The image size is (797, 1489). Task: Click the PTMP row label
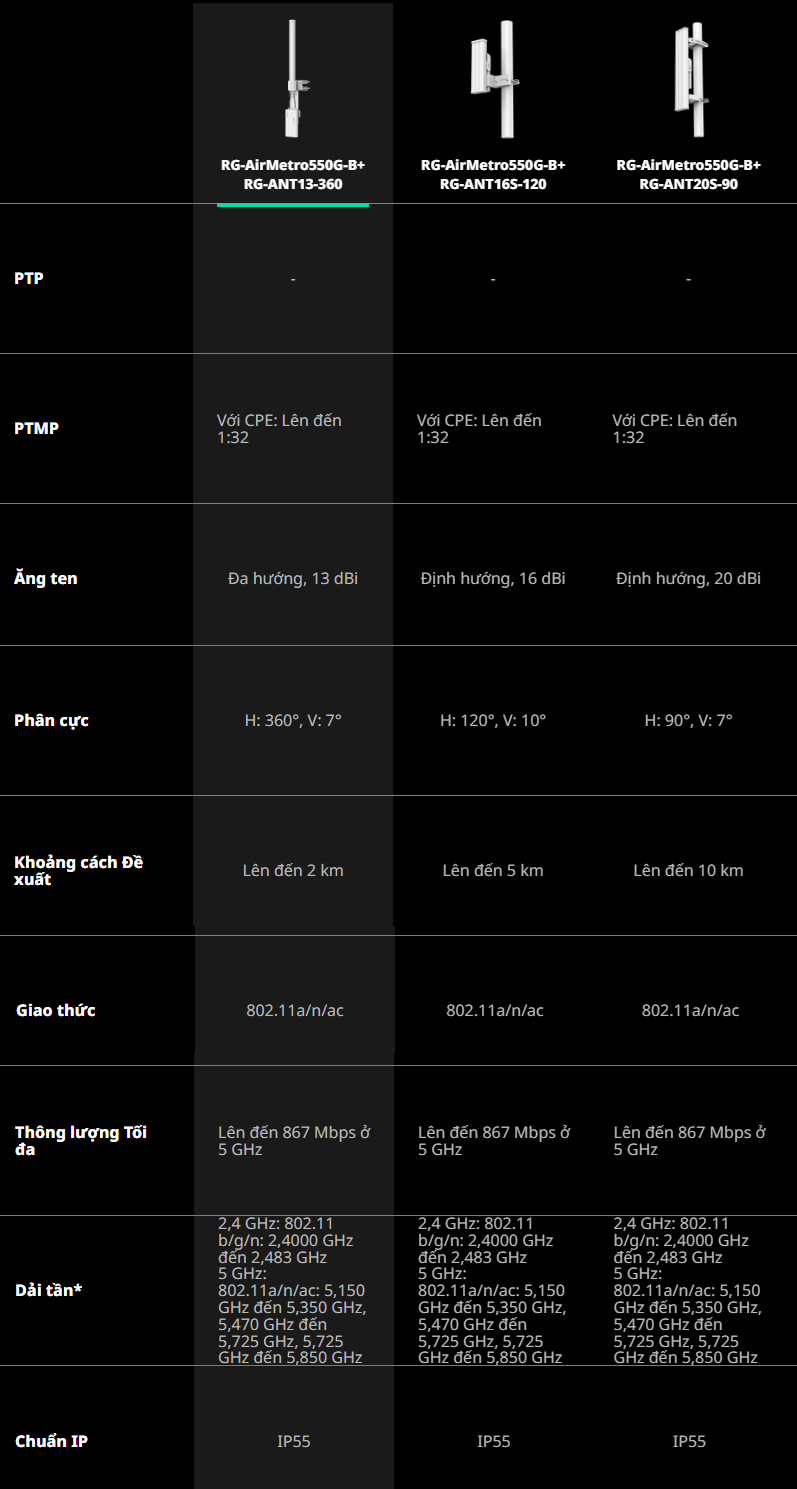36,428
